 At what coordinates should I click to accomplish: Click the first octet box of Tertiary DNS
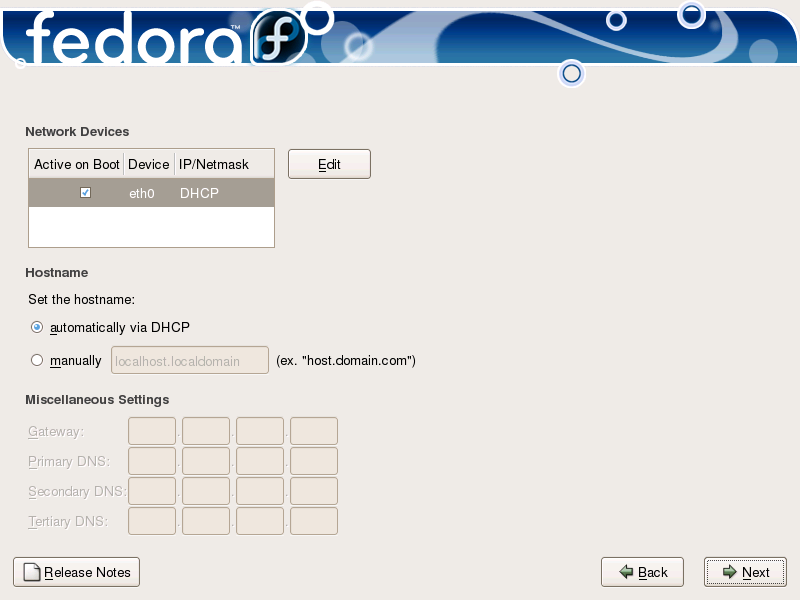tap(152, 521)
